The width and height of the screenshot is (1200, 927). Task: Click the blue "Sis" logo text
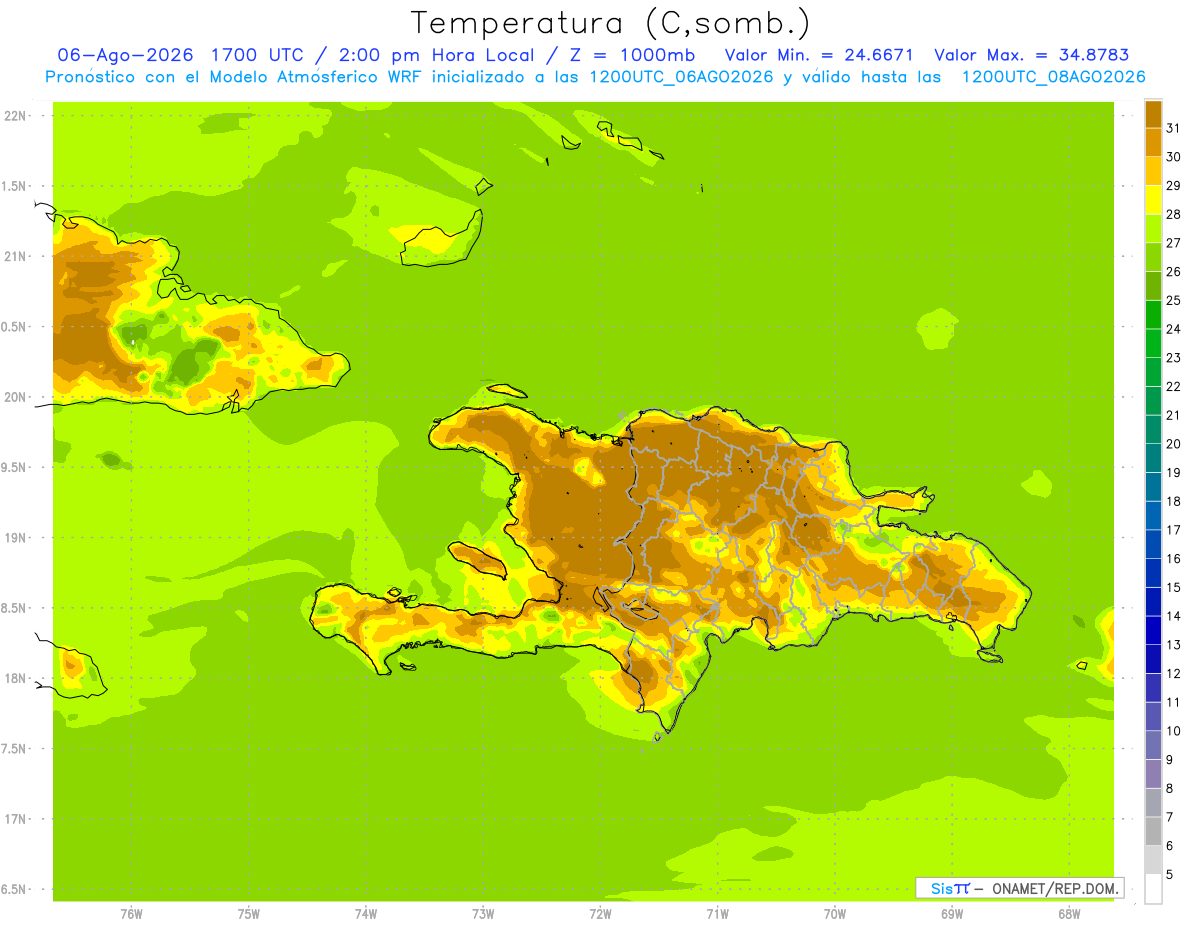point(941,888)
